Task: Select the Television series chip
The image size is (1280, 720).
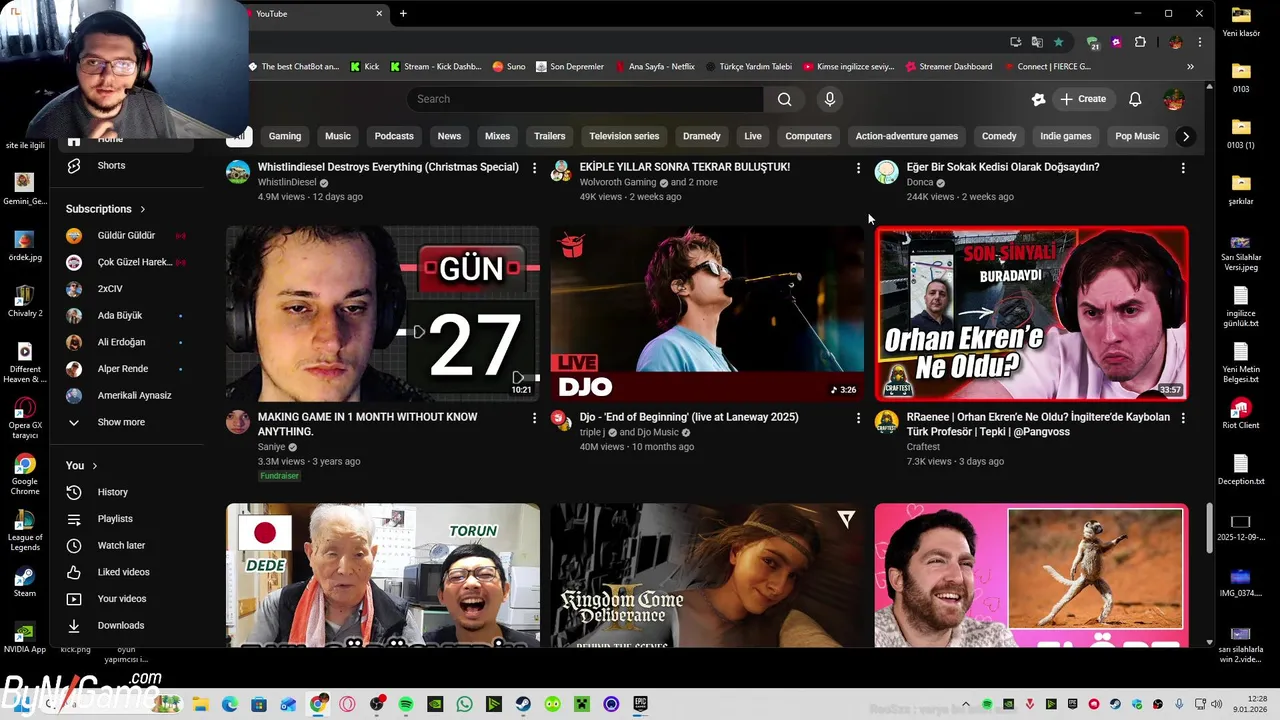Action: click(x=624, y=136)
